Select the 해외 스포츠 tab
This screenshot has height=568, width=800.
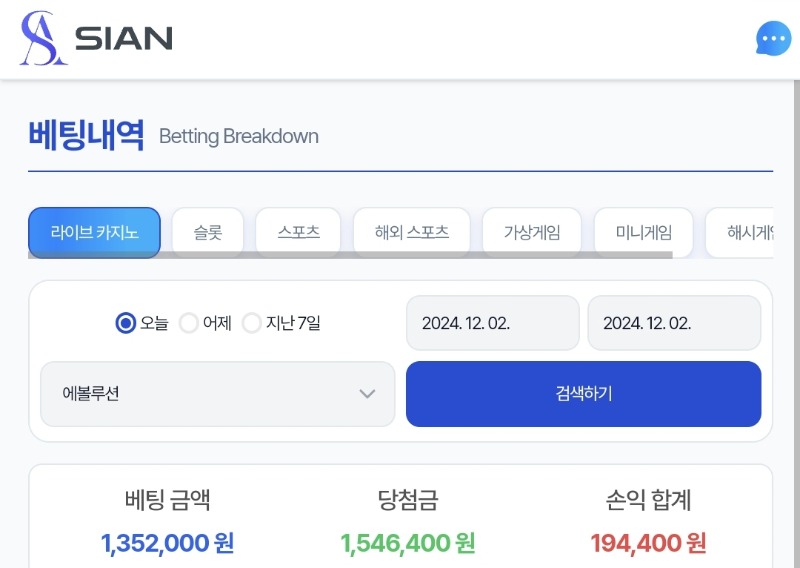tap(412, 233)
